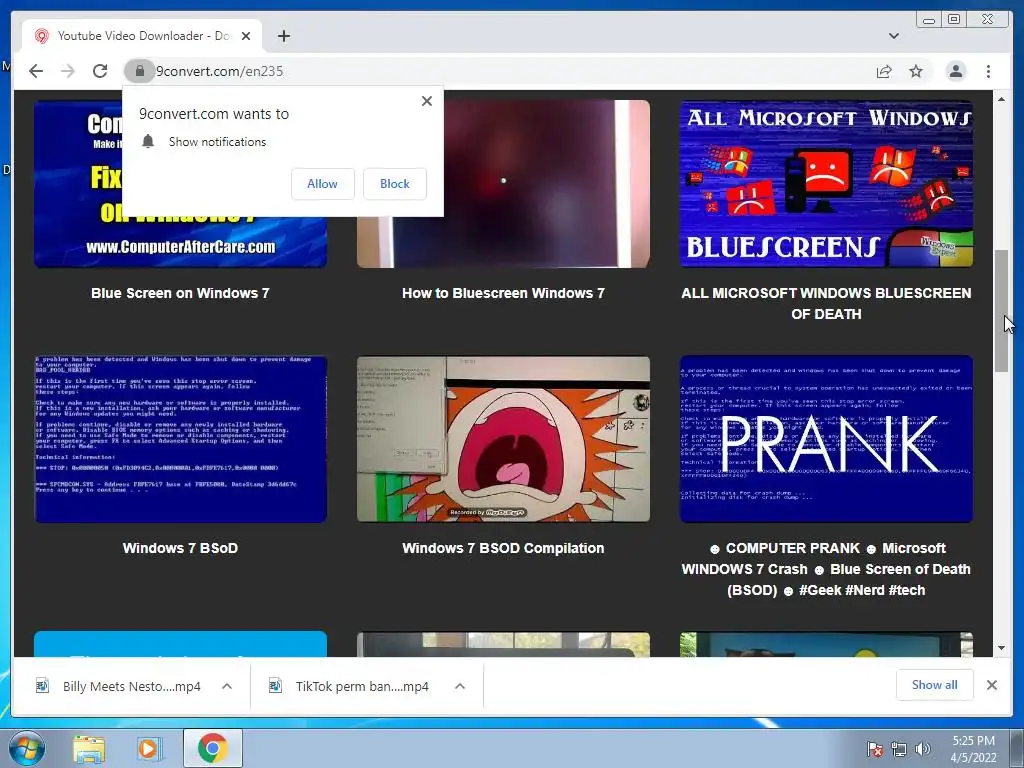Open the PRANK blue screen thumbnail
The width and height of the screenshot is (1024, 768).
tap(826, 439)
